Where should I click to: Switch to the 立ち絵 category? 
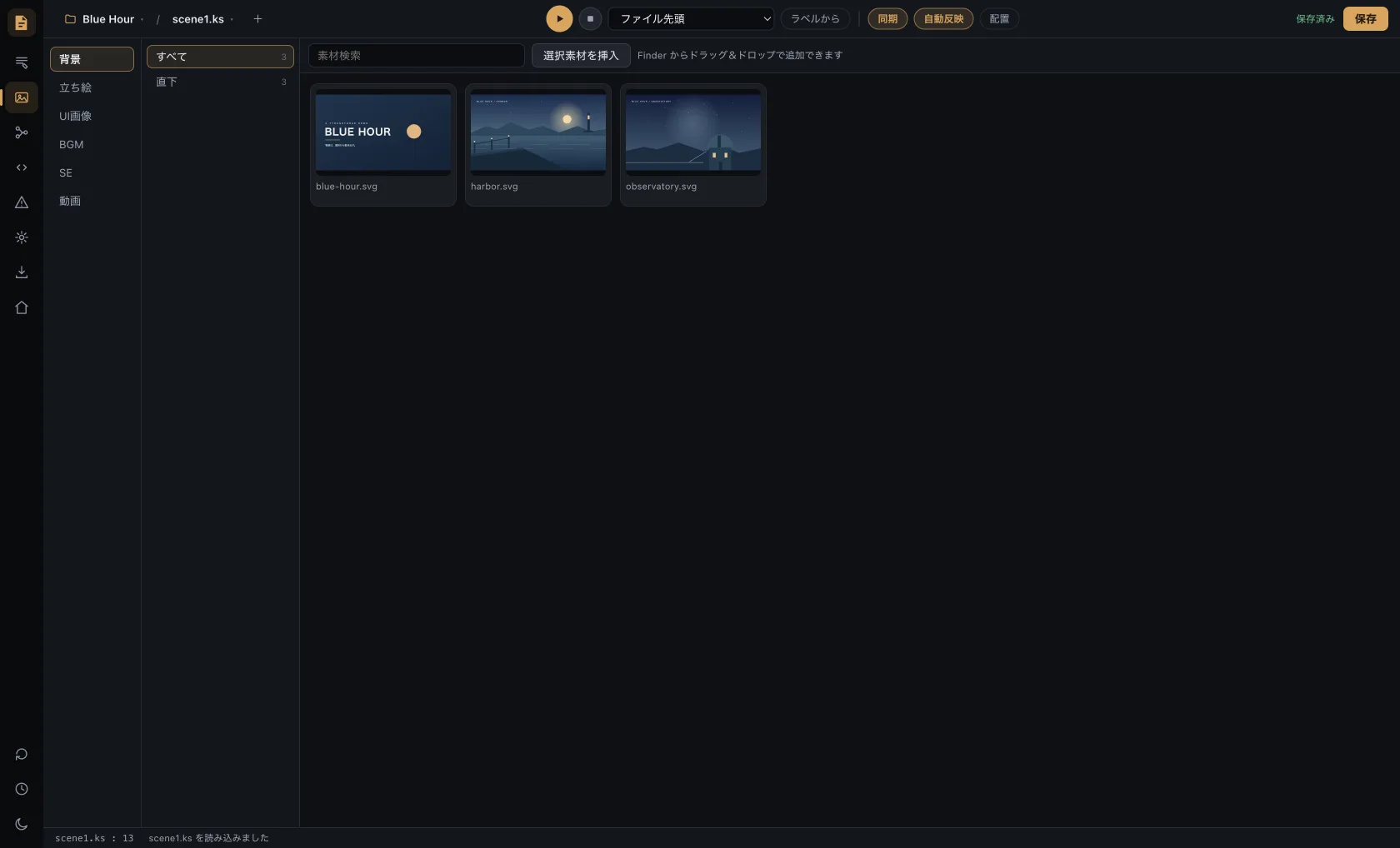[92, 87]
